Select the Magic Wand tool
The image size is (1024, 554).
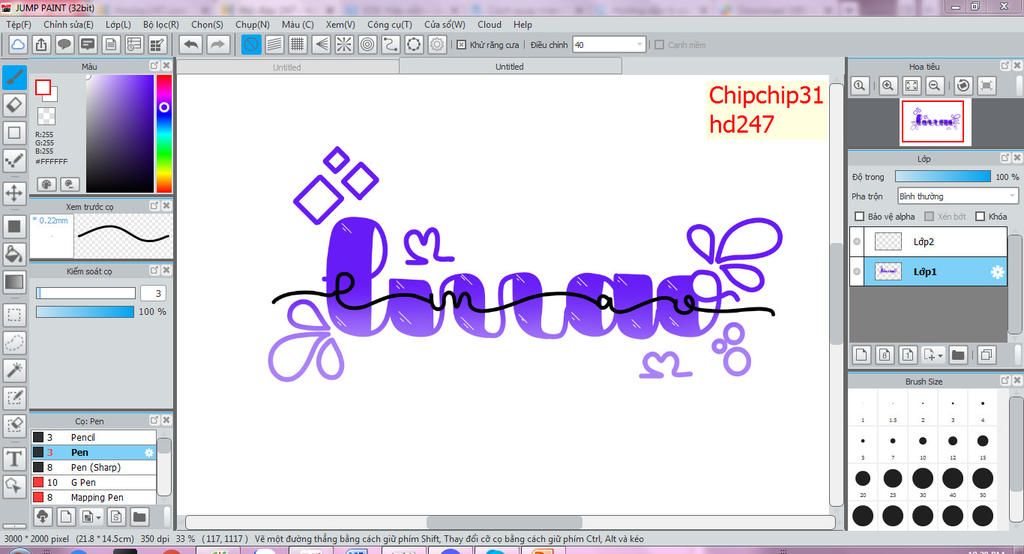coord(14,370)
